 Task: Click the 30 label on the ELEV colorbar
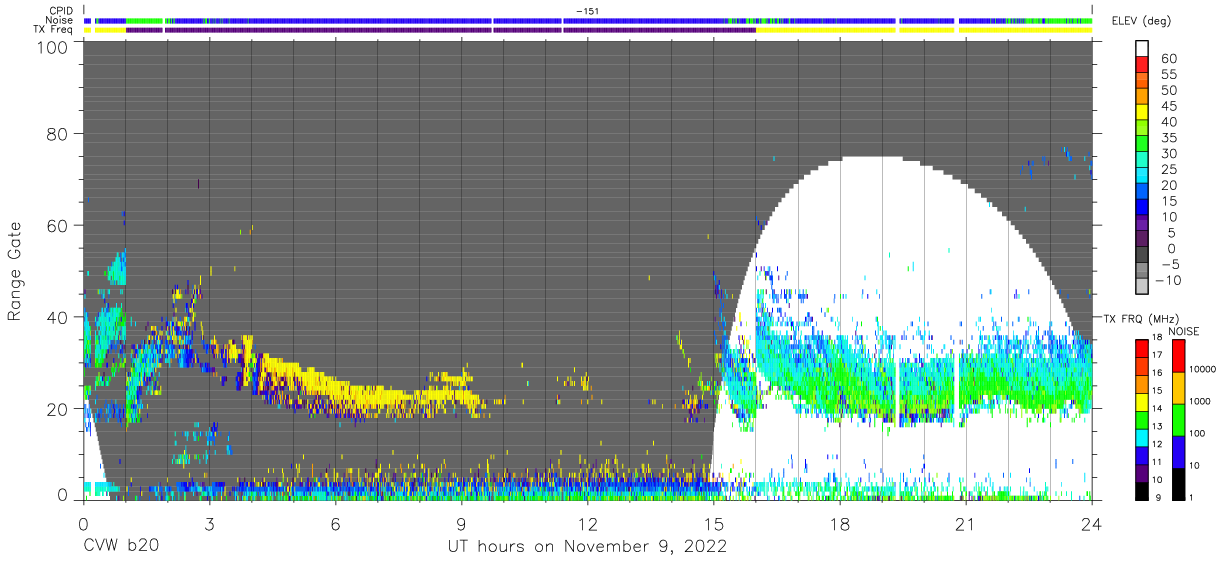click(x=1169, y=153)
